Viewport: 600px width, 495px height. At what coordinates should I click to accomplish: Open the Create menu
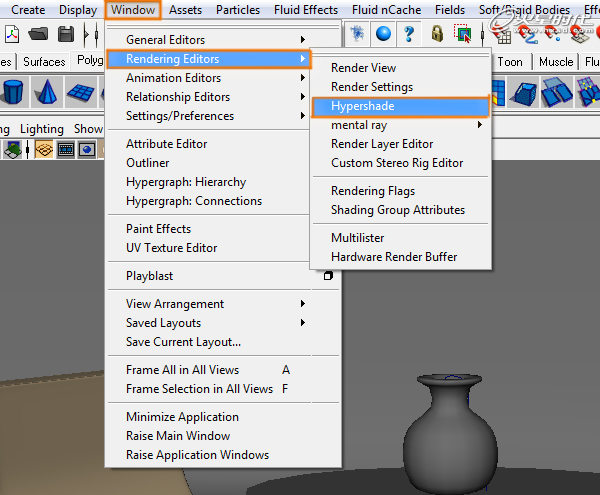pyautogui.click(x=28, y=10)
